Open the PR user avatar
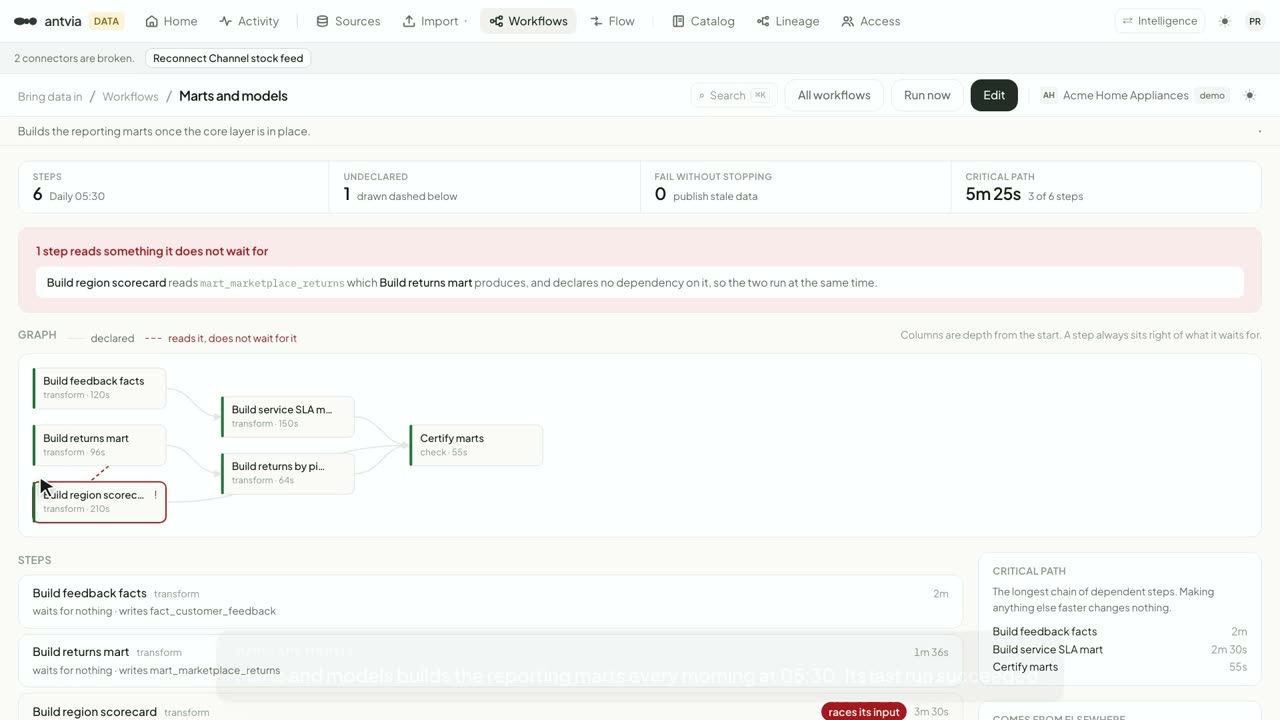This screenshot has width=1280, height=720. (x=1255, y=21)
